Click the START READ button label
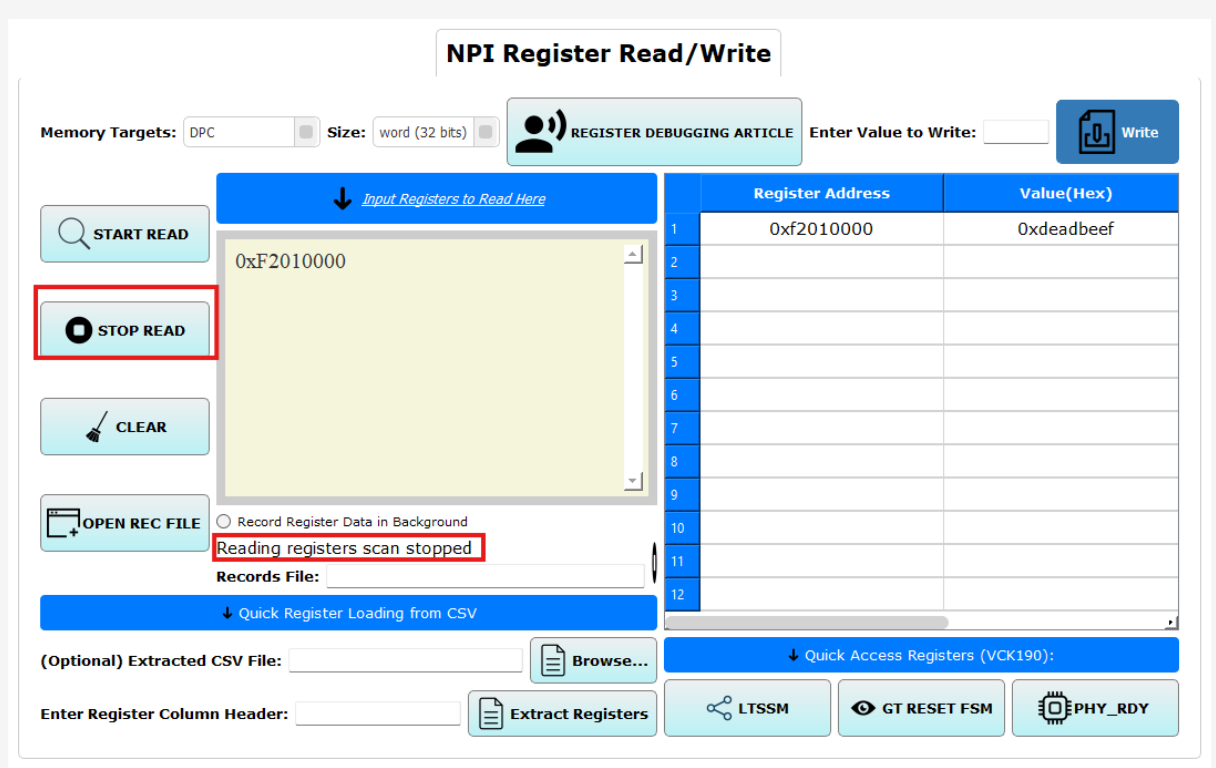The image size is (1216, 768). point(141,234)
